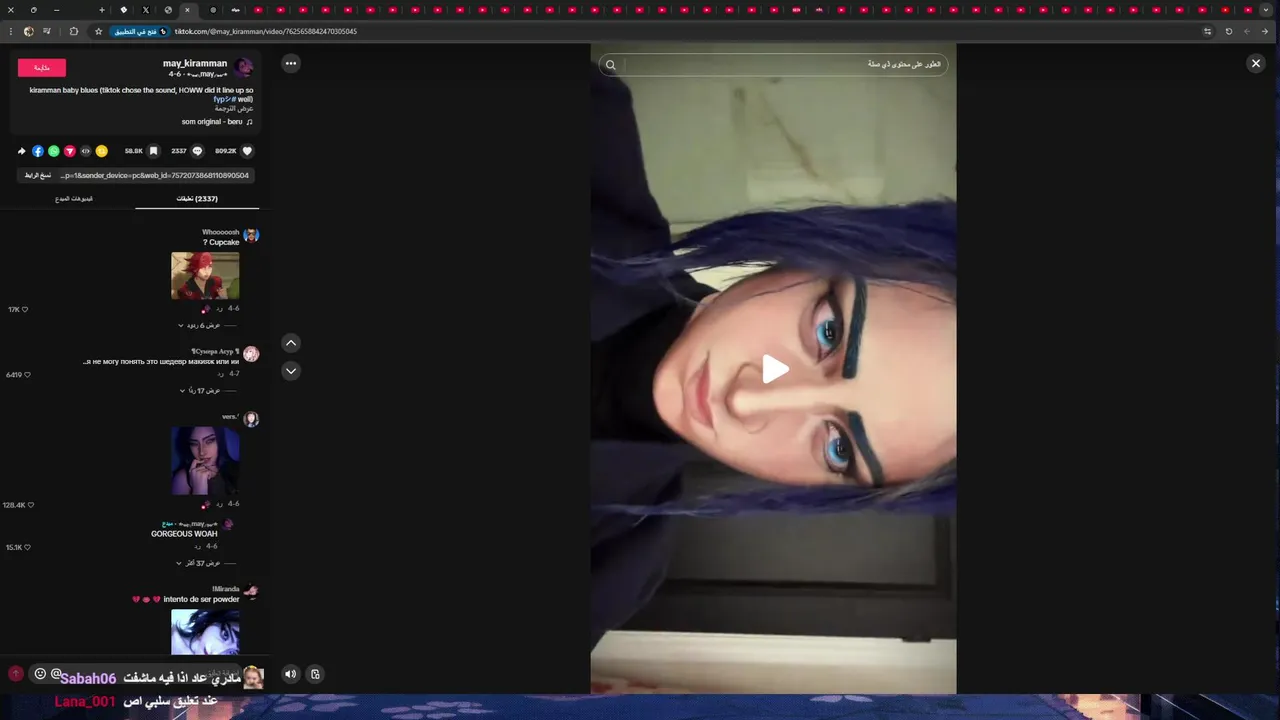Share the video to Facebook
The image size is (1280, 720).
click(x=38, y=151)
